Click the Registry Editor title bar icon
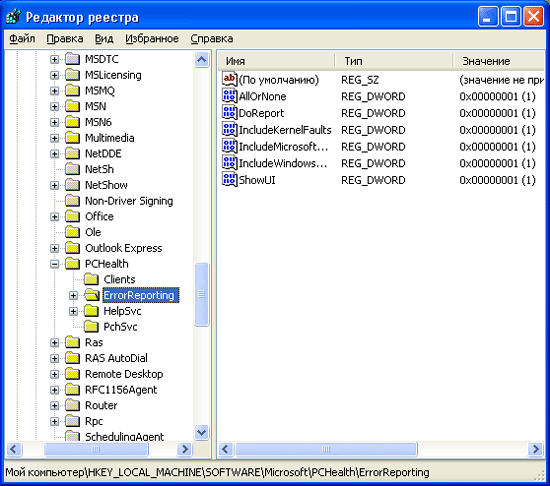Screen dimensions: 550x486 (x=13, y=16)
